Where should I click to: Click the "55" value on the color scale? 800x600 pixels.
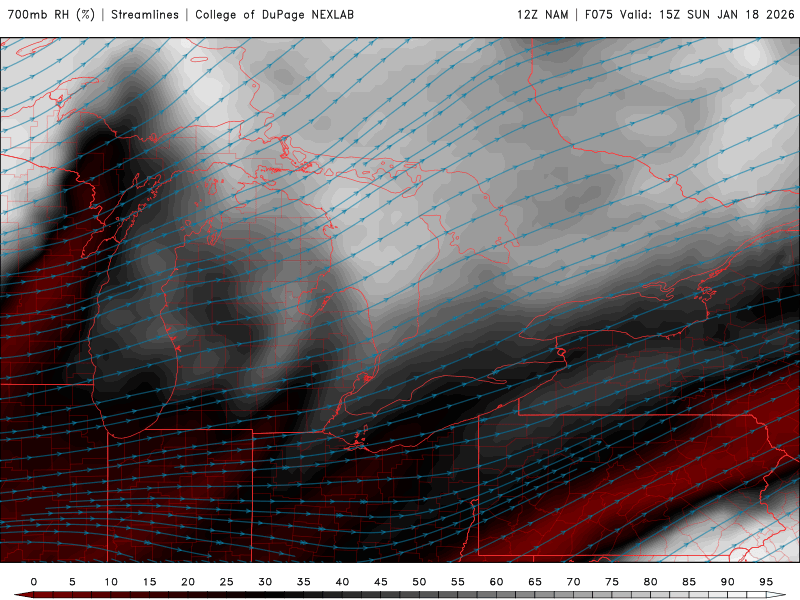tap(458, 582)
